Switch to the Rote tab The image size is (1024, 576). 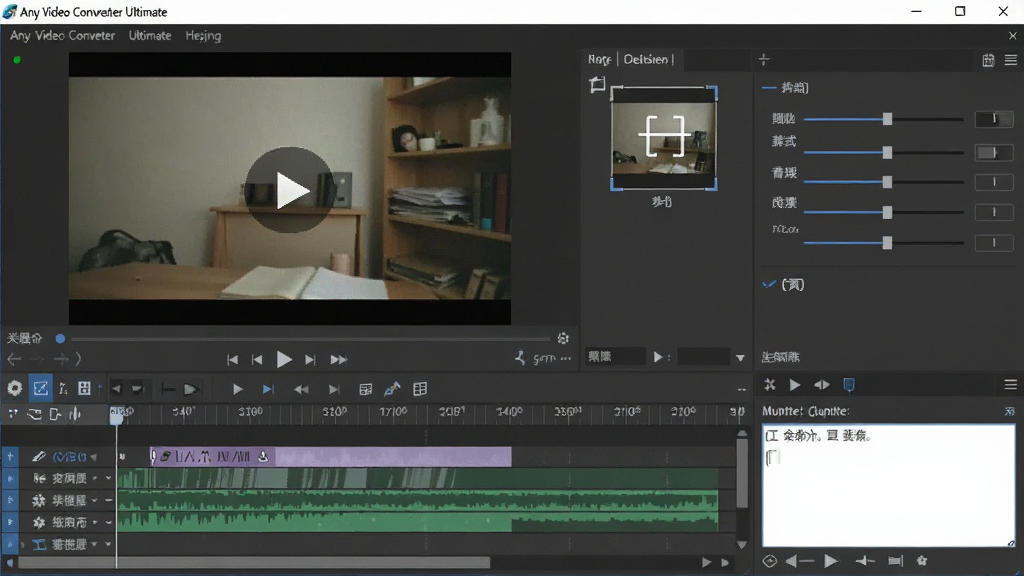[600, 59]
